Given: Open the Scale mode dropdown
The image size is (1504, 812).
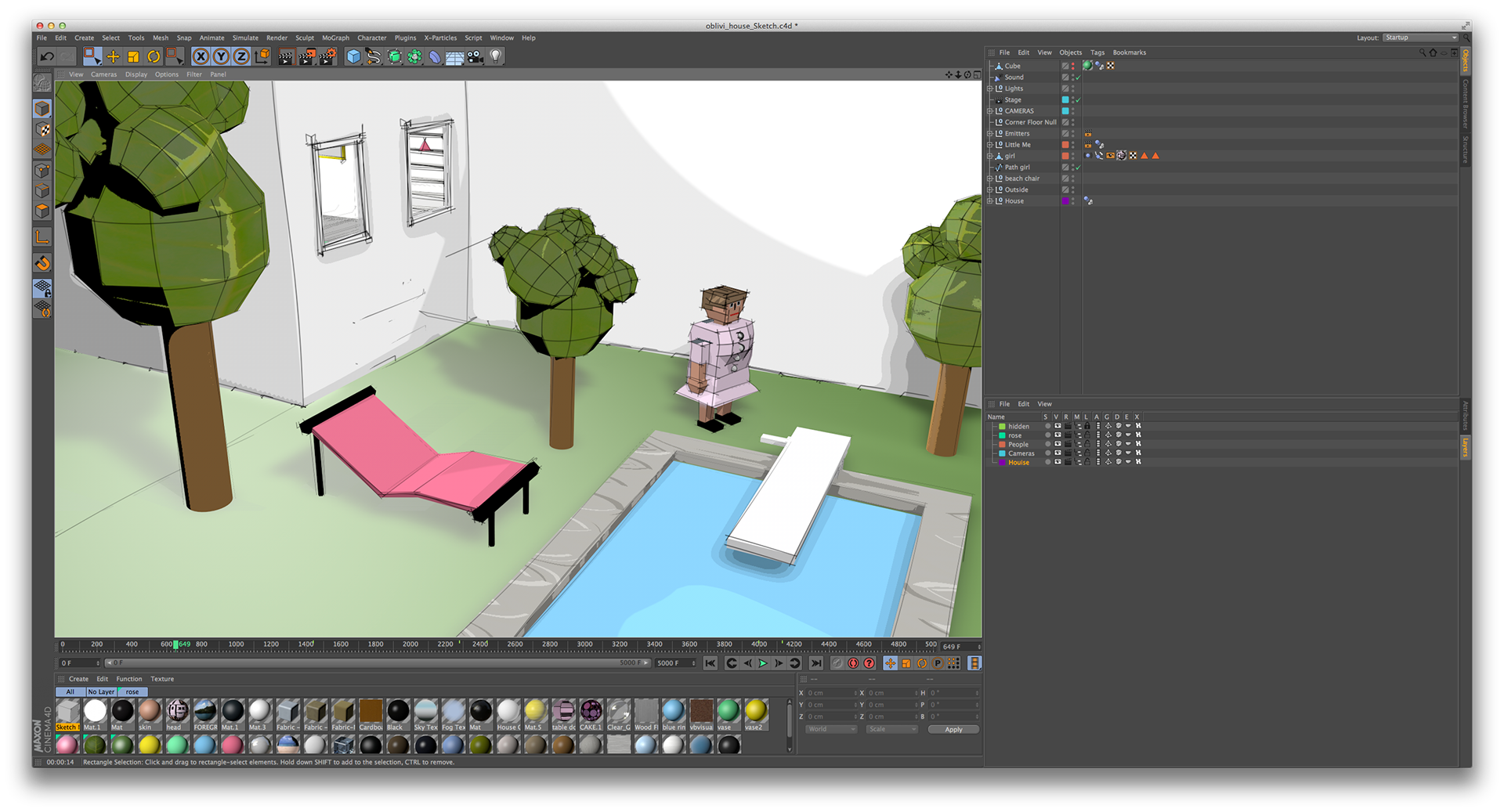Looking at the screenshot, I should pos(891,729).
